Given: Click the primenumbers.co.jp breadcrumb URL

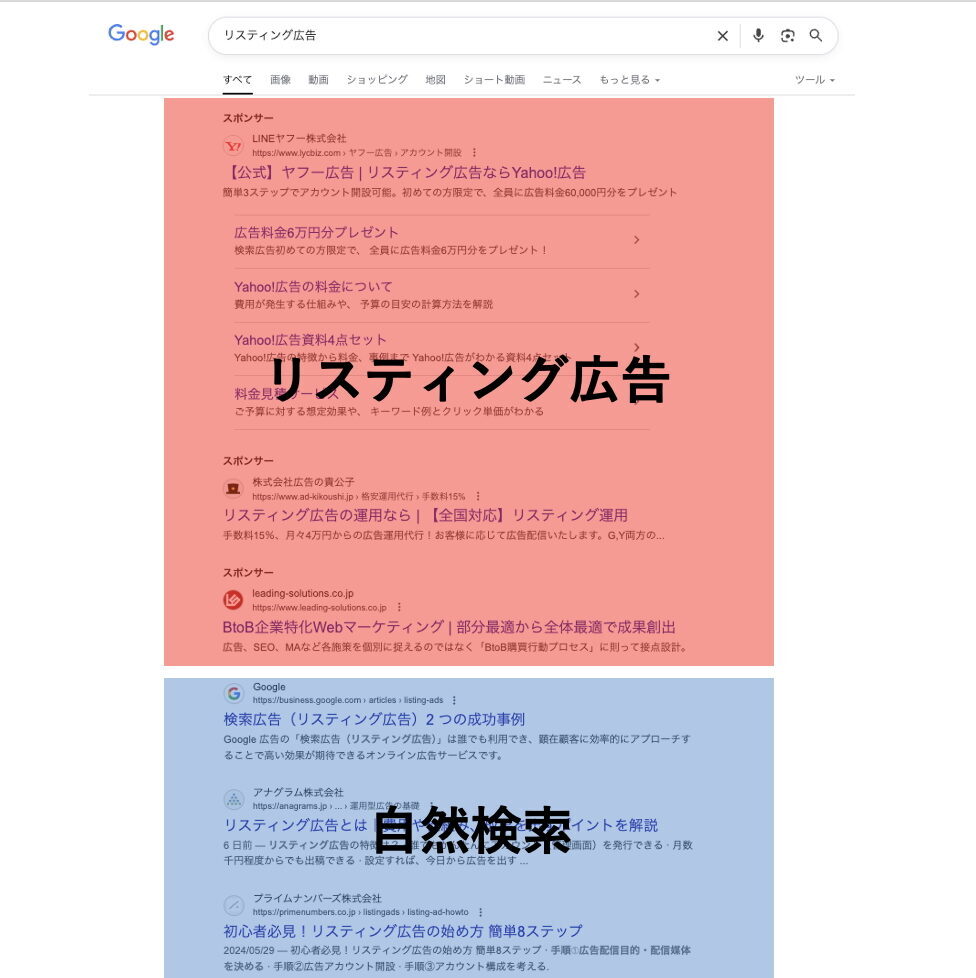Looking at the screenshot, I should [360, 913].
